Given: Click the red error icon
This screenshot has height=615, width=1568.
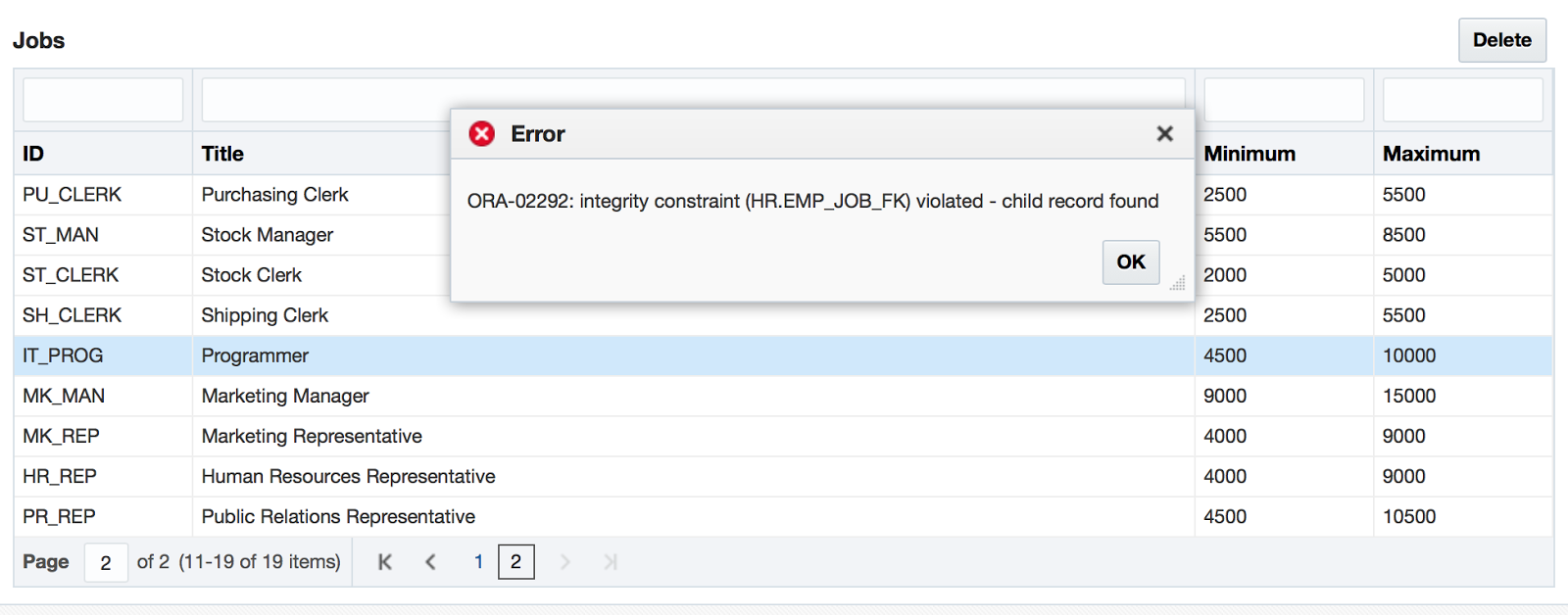Looking at the screenshot, I should tap(481, 134).
